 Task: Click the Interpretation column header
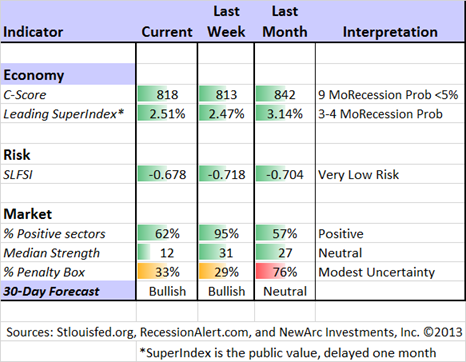pyautogui.click(x=390, y=32)
